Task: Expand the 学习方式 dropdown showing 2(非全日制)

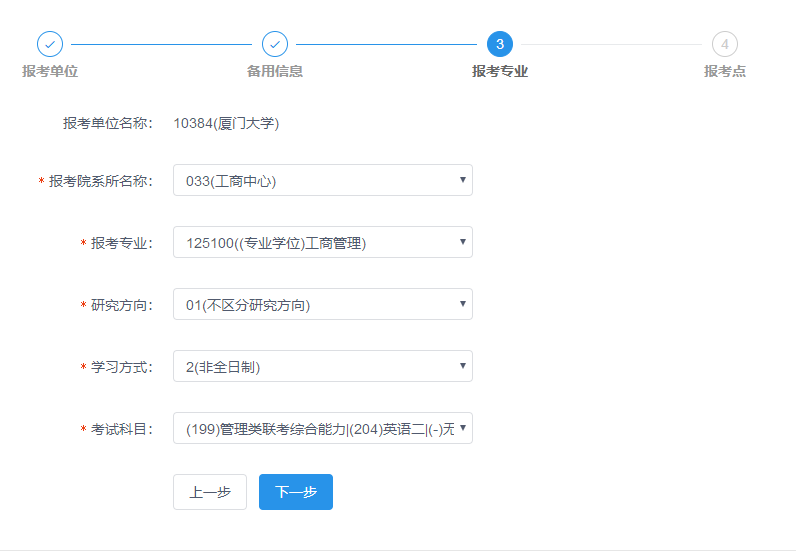Action: click(x=322, y=367)
